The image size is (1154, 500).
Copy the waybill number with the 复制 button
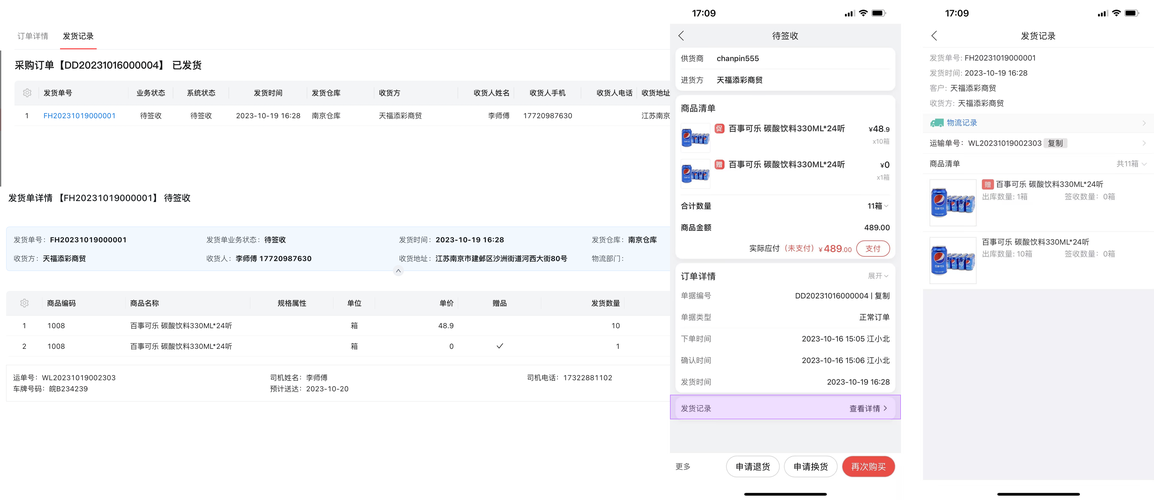(x=1056, y=143)
